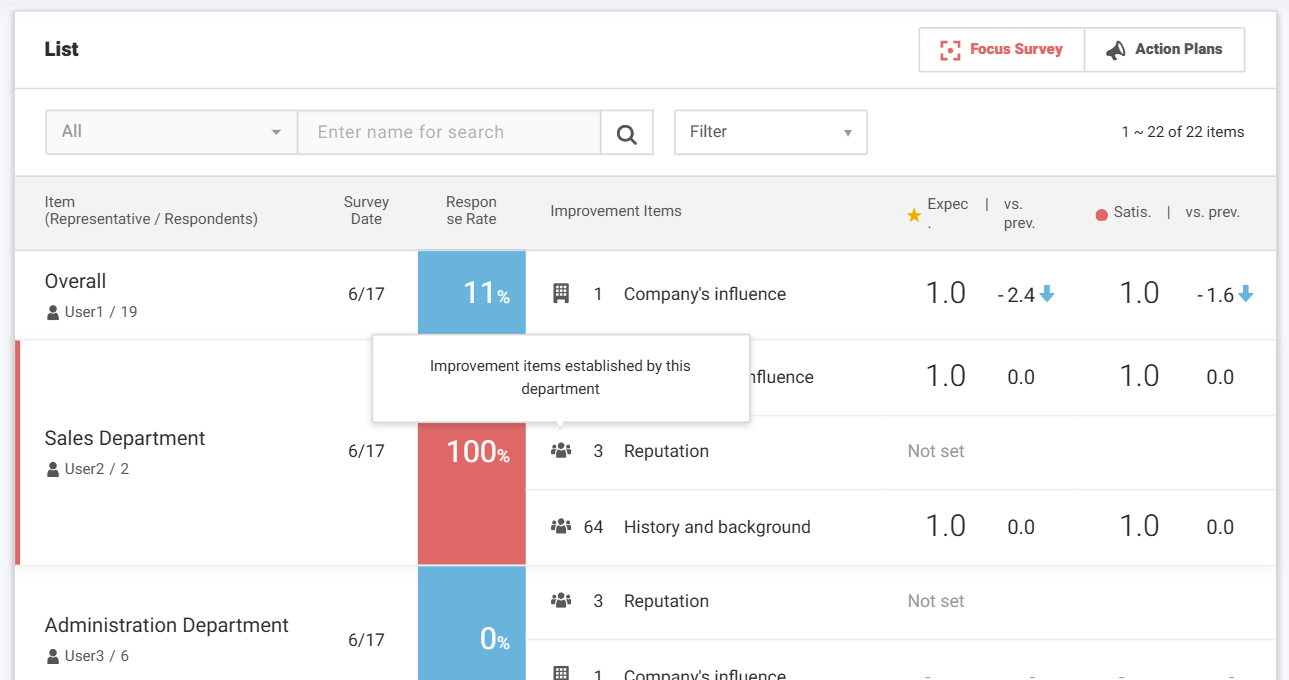Select the Administration Department item
The height and width of the screenshot is (680, 1289).
[x=166, y=625]
